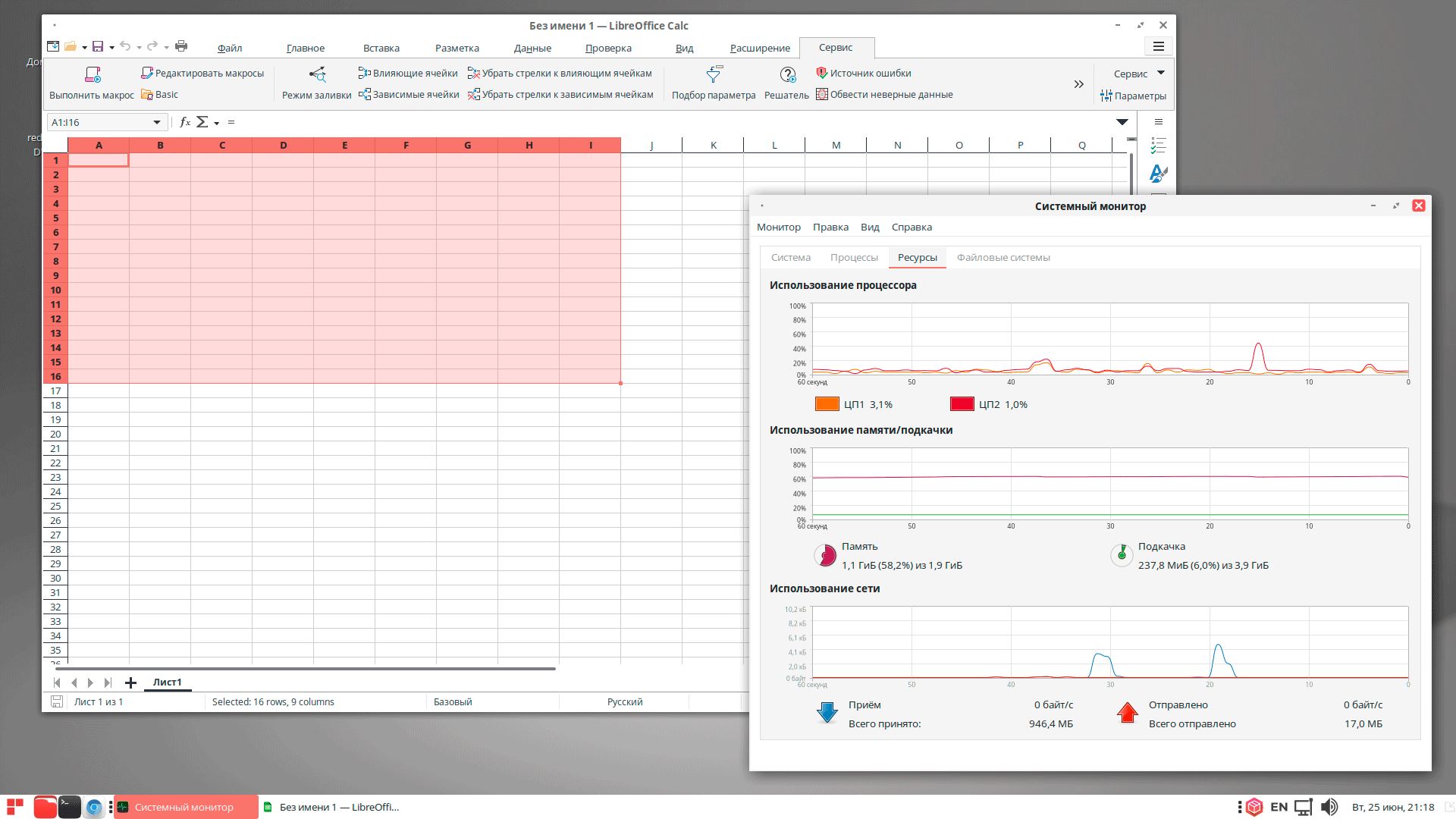This screenshot has width=1456, height=819.
Task: Open the Сервис dropdown on the right
Action: [x=1137, y=74]
